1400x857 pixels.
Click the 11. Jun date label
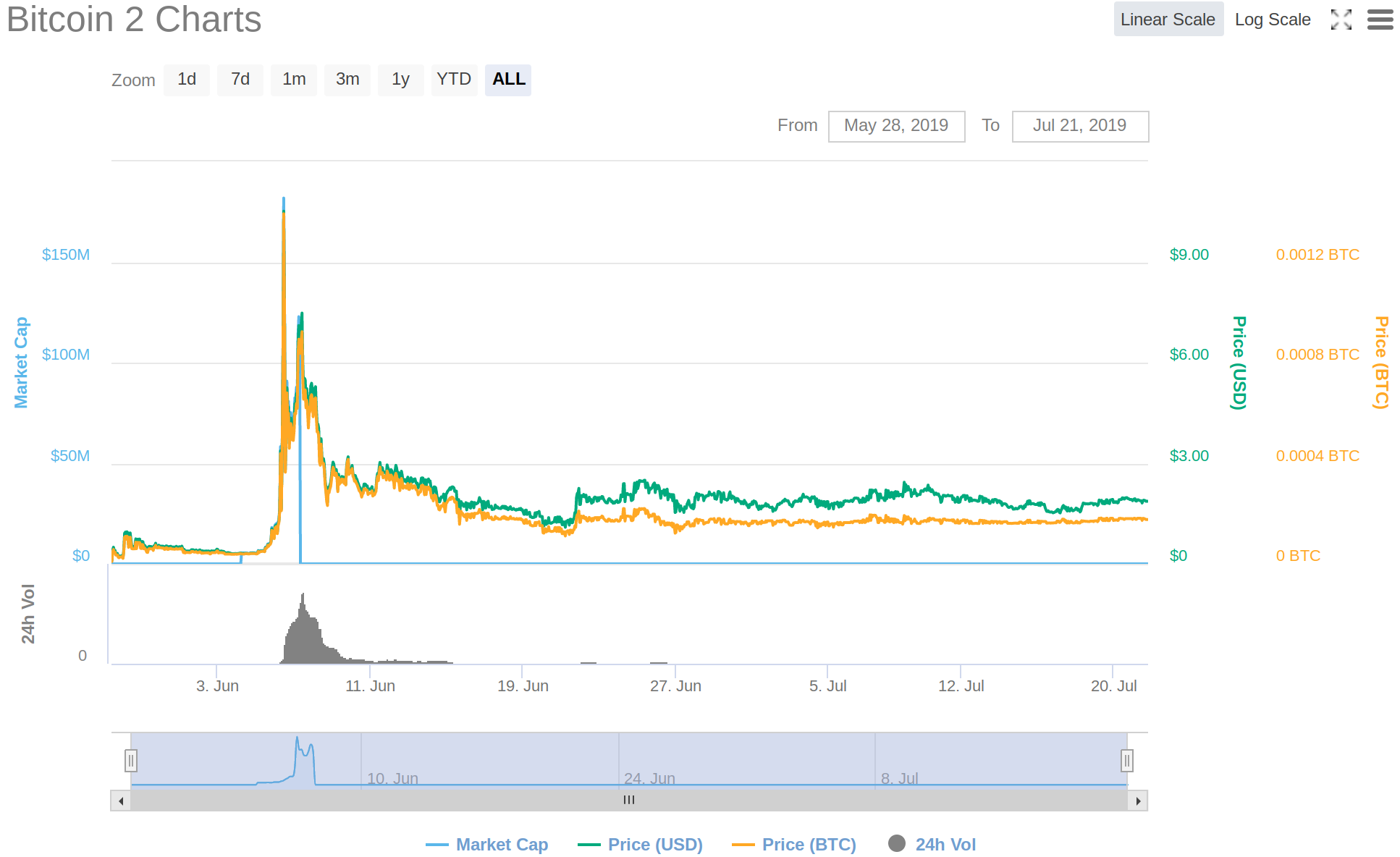pos(370,686)
